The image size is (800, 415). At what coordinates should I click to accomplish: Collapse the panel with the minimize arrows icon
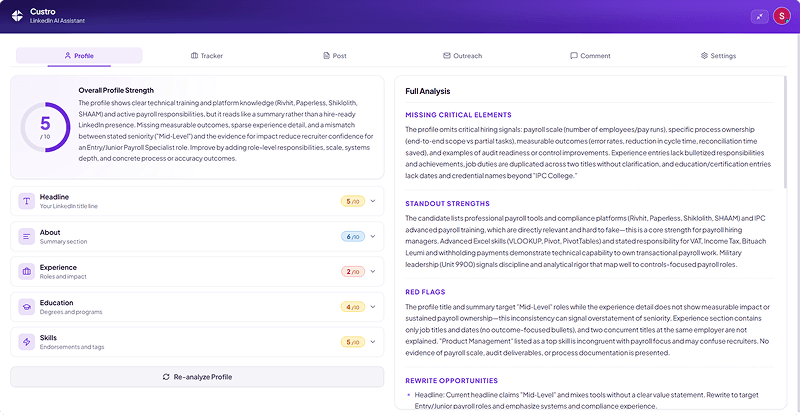pyautogui.click(x=760, y=16)
